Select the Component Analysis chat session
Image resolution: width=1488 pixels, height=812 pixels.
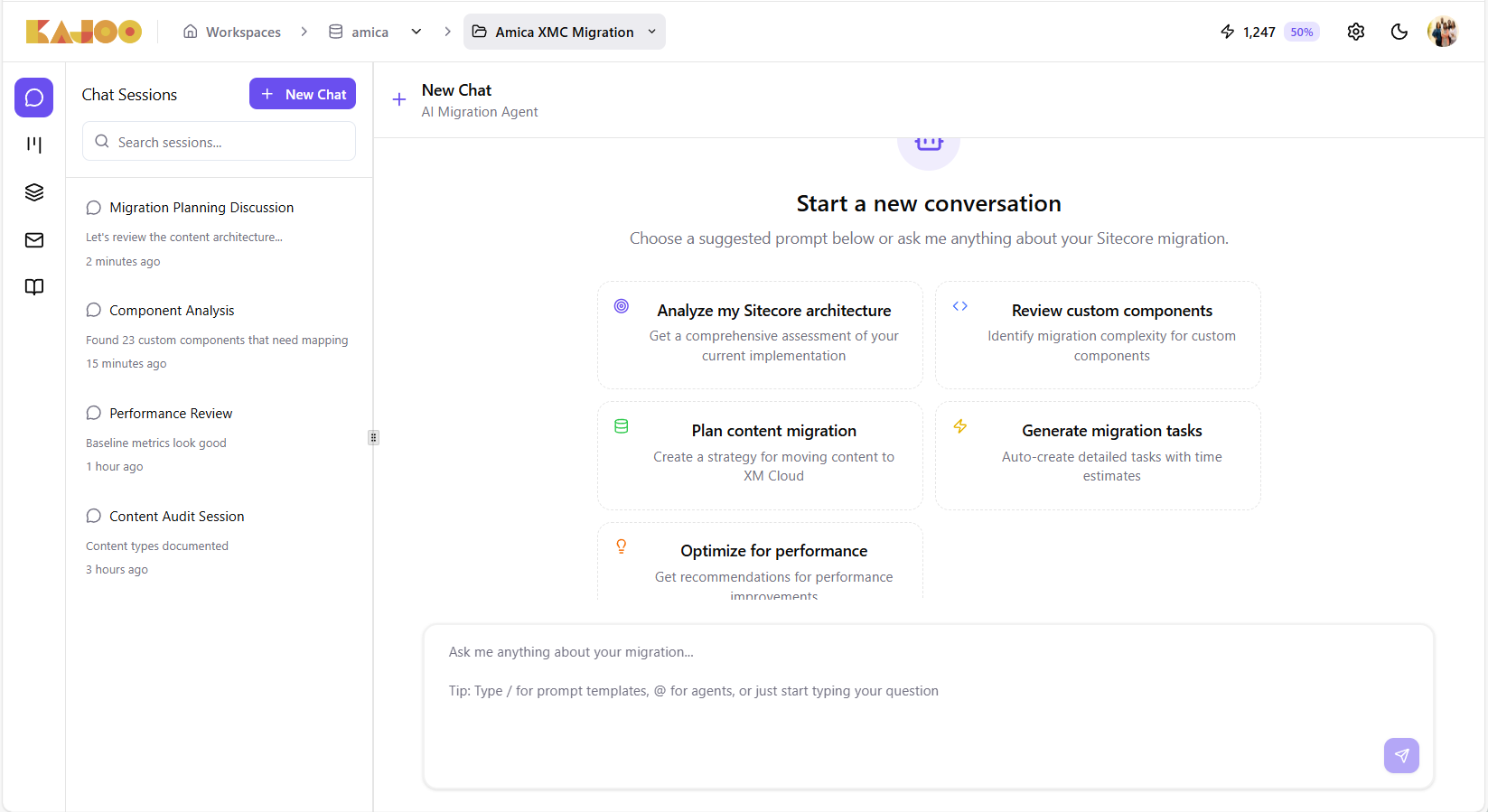click(x=172, y=311)
